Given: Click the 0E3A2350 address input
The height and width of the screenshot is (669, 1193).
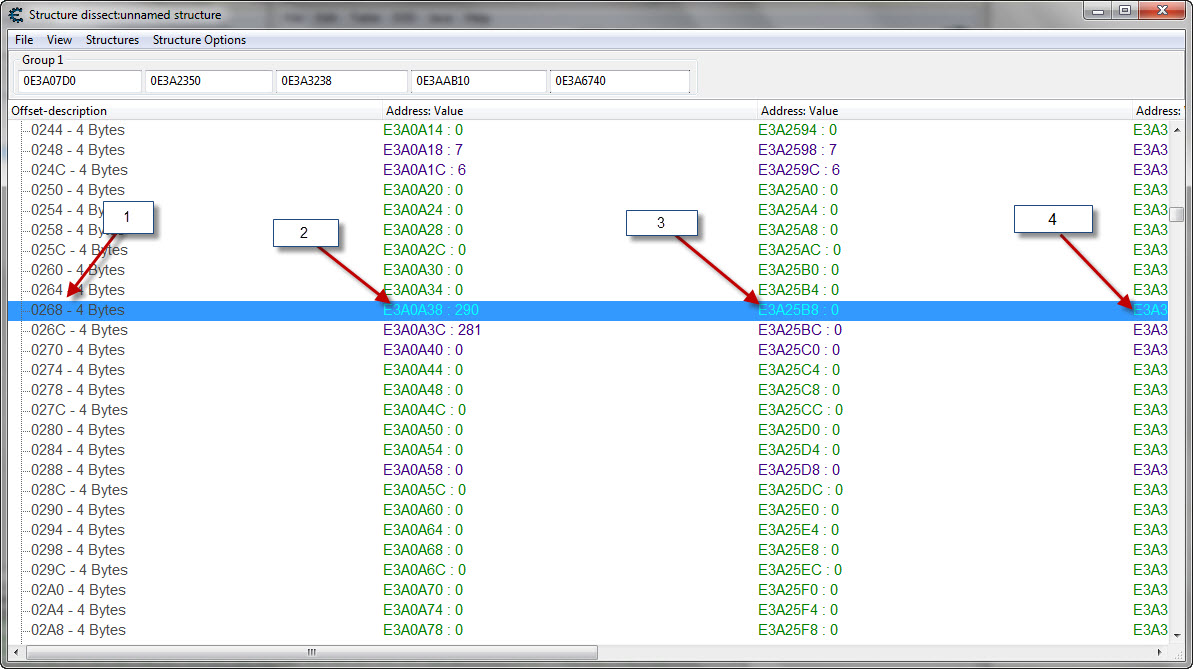Looking at the screenshot, I should [208, 81].
